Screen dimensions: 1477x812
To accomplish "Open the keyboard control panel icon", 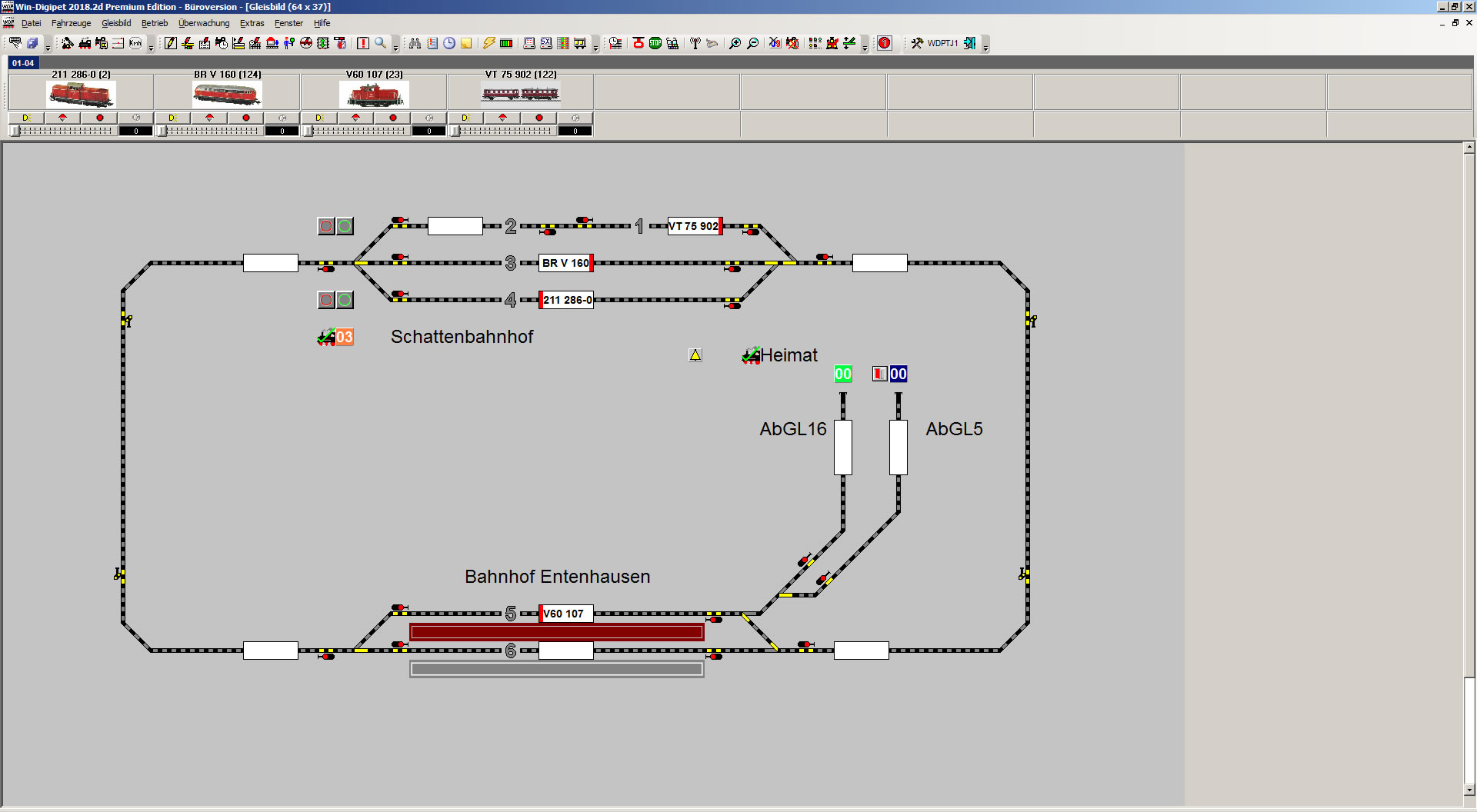I will pyautogui.click(x=15, y=43).
